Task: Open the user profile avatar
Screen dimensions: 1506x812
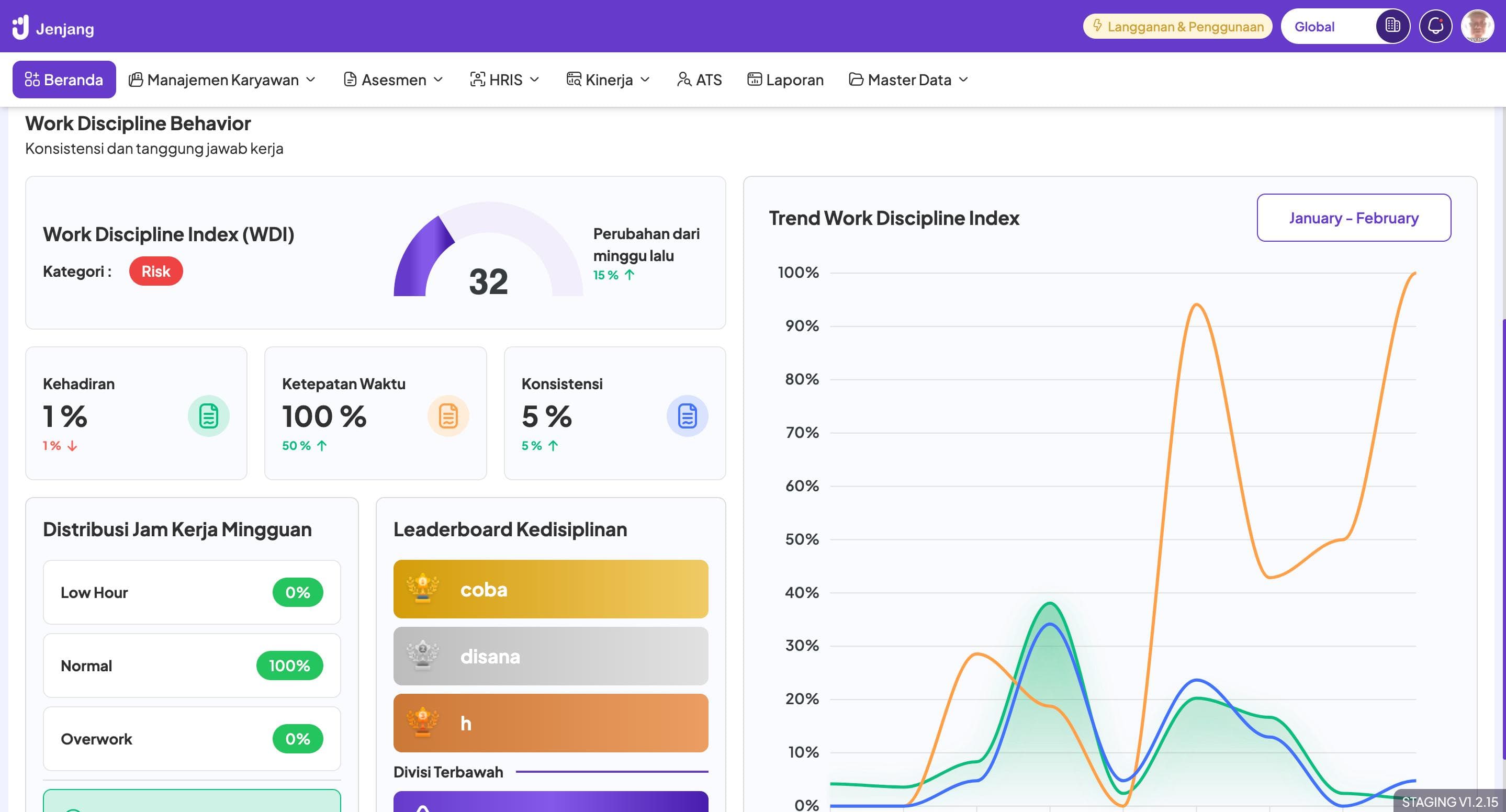Action: 1477,26
